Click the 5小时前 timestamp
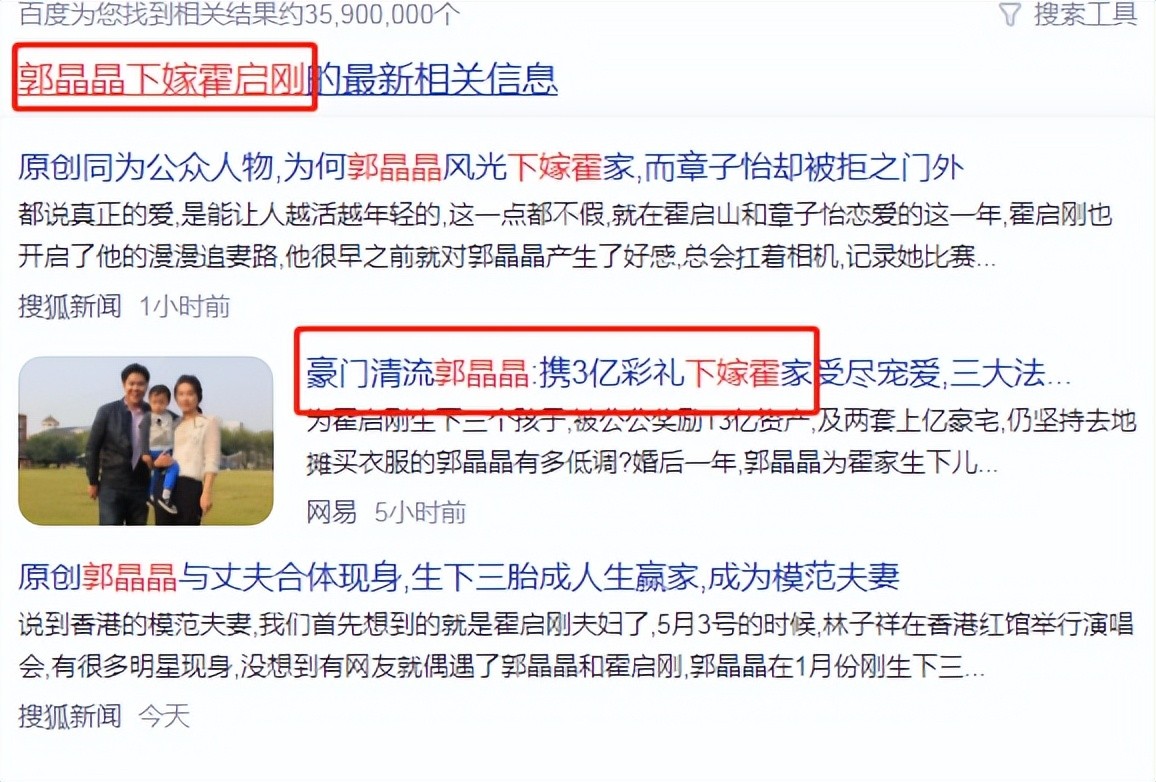This screenshot has width=1156, height=782. (420, 512)
